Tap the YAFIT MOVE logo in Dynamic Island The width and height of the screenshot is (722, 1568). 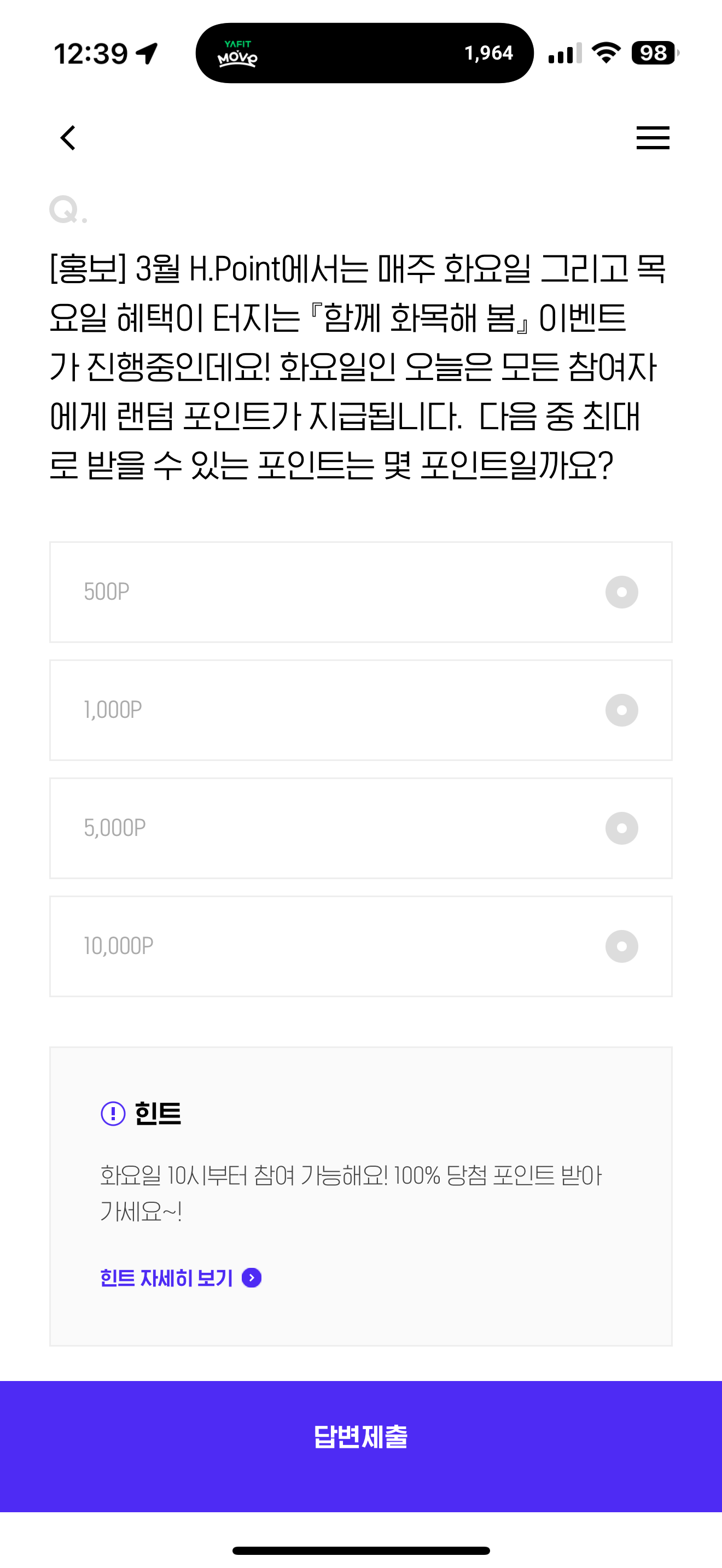point(237,53)
